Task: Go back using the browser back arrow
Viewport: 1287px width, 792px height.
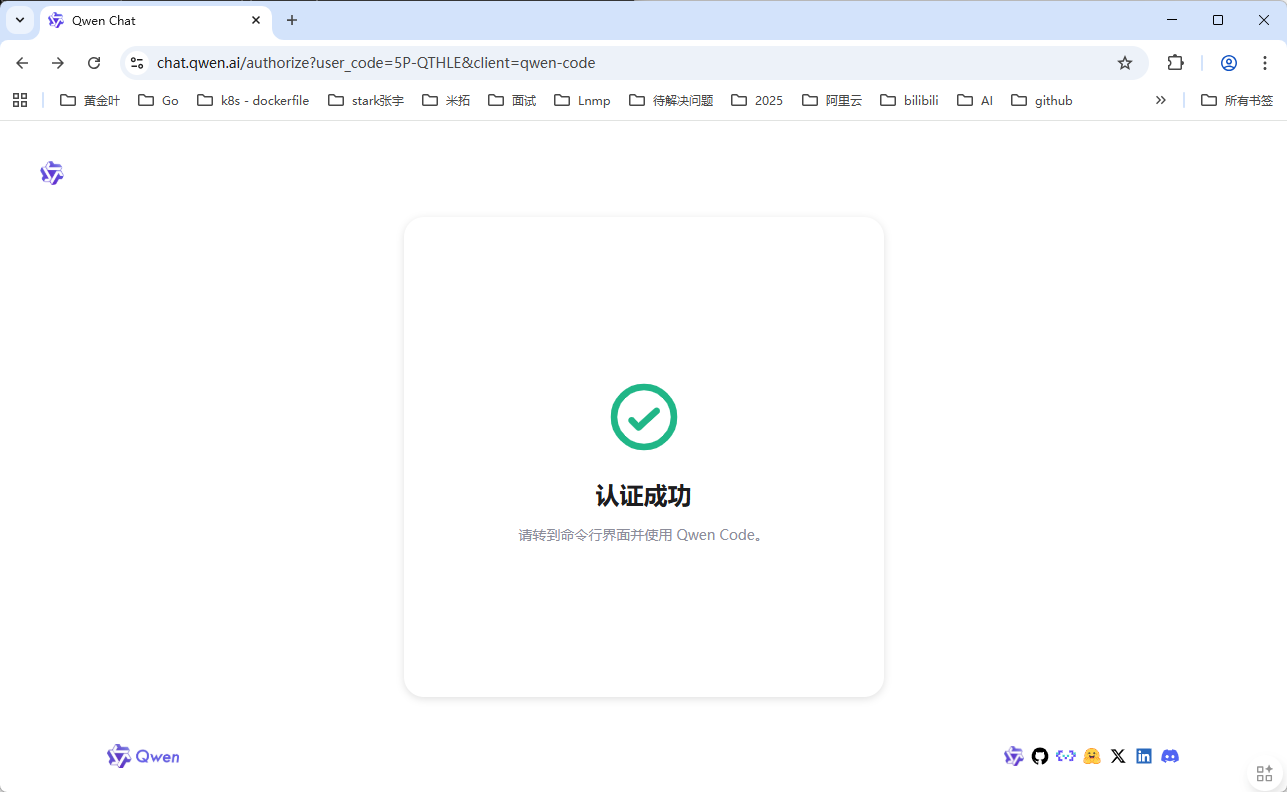Action: tap(22, 63)
